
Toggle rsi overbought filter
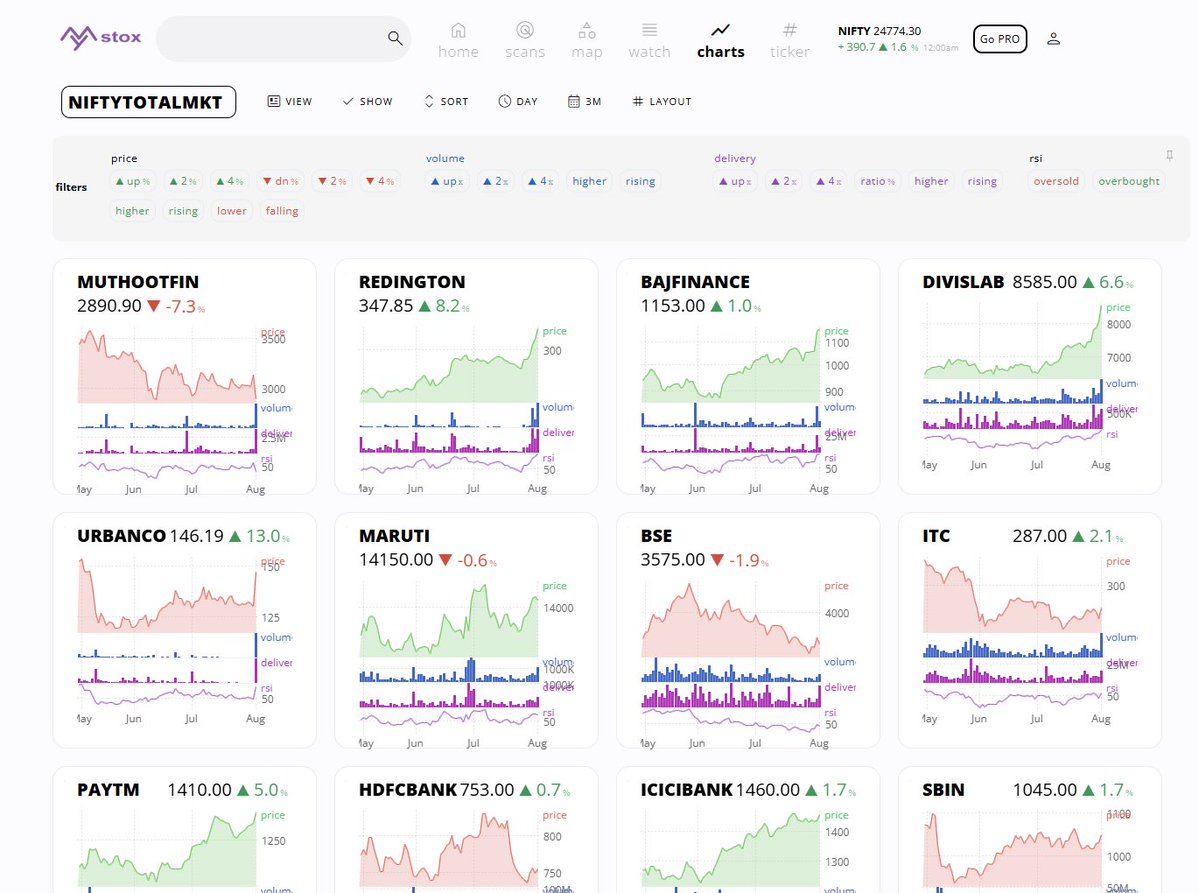tap(1129, 181)
